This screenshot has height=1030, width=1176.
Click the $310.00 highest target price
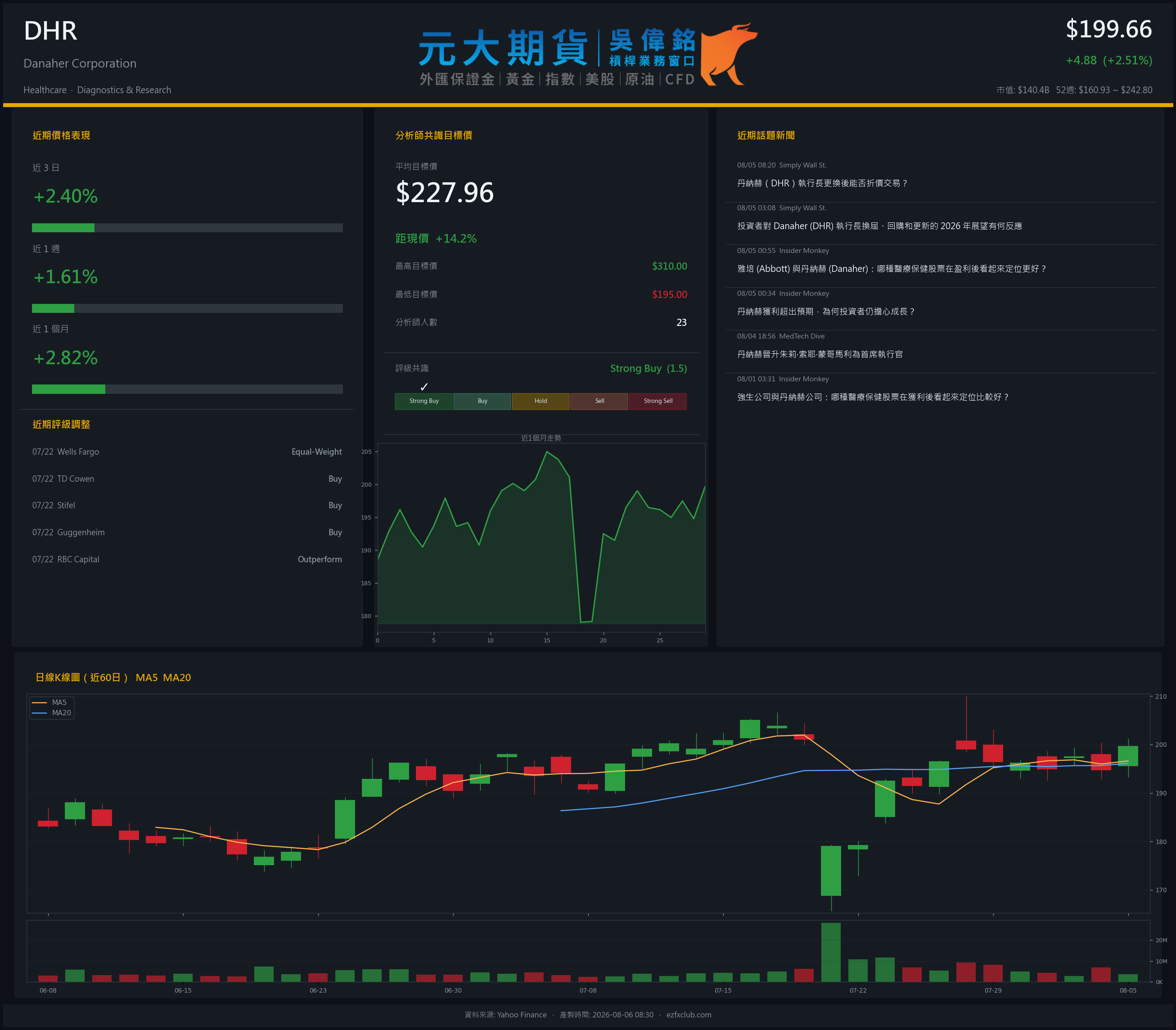pos(669,266)
